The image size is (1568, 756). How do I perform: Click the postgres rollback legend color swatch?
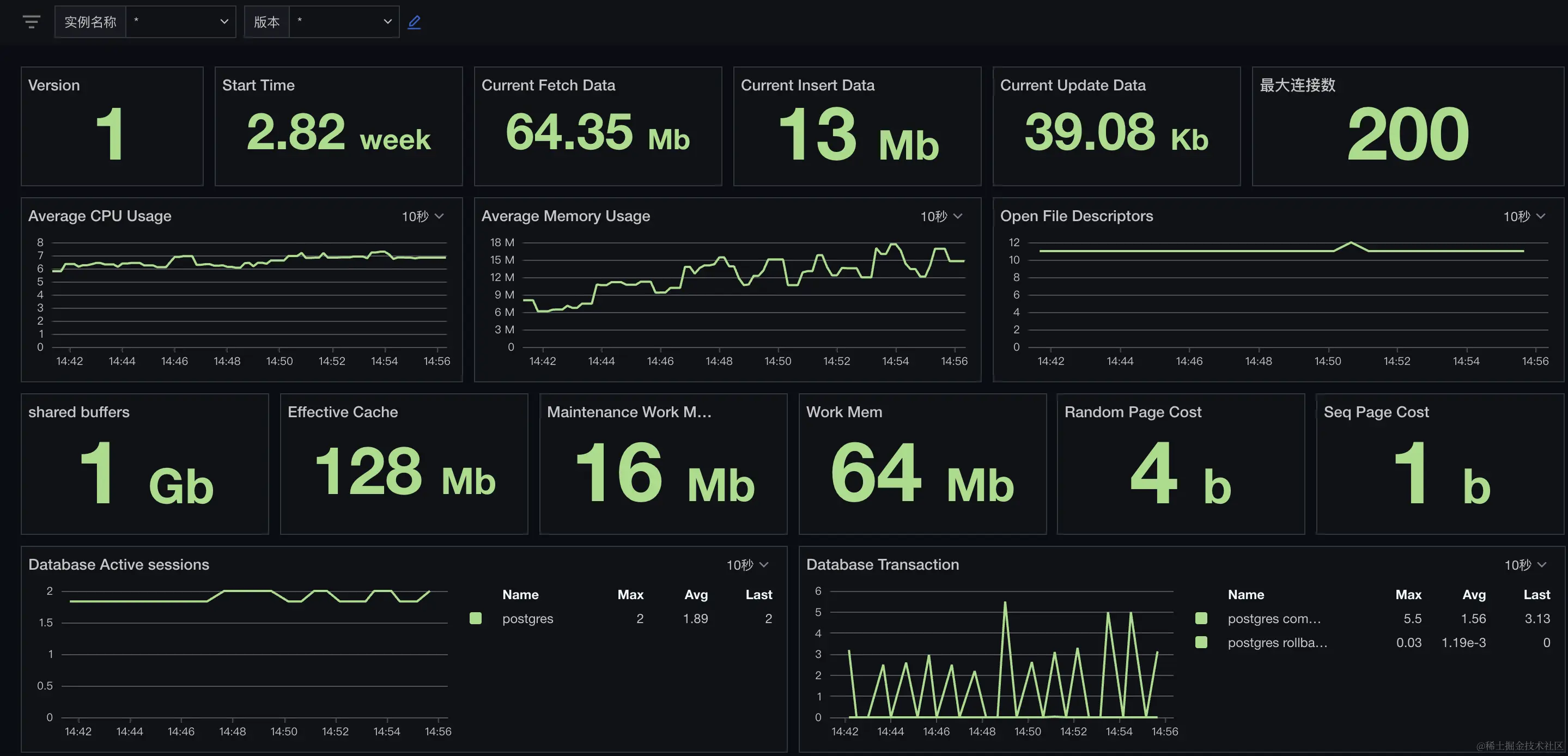point(1201,642)
